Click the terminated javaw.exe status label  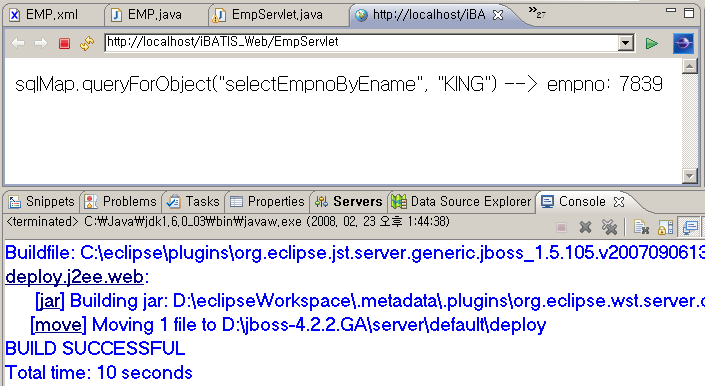click(228, 222)
